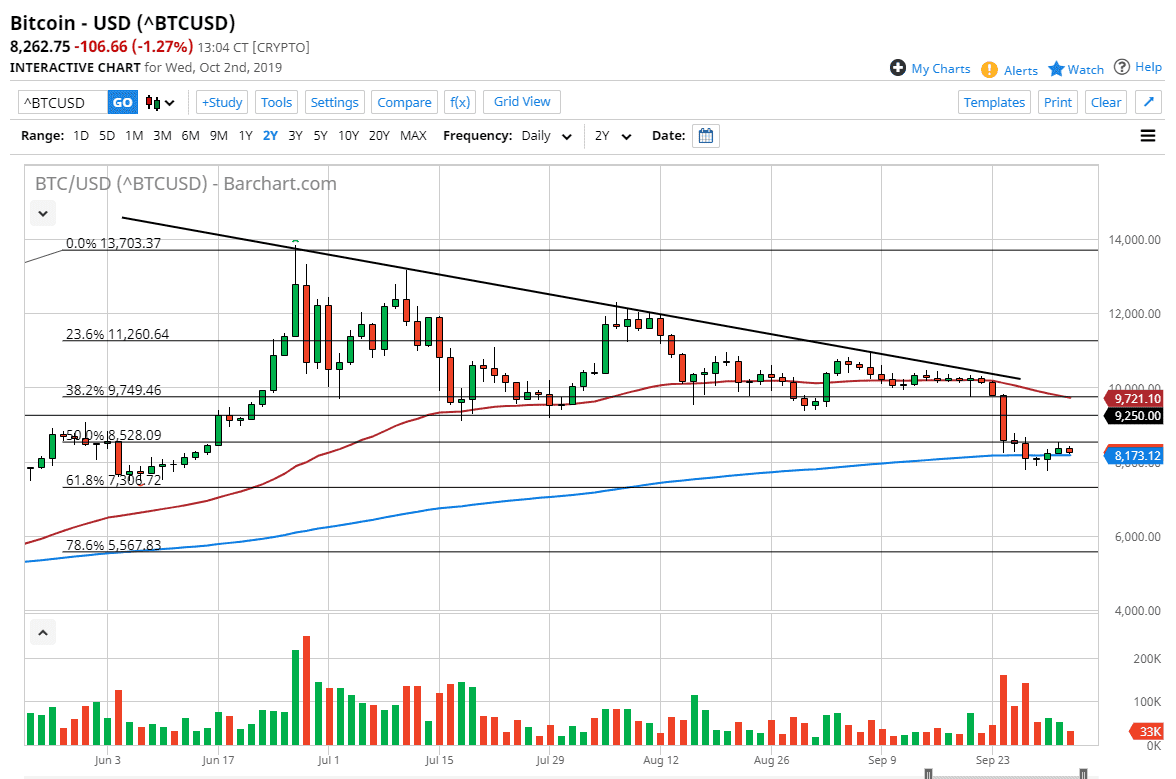Click the My Charts plus icon

pos(898,68)
